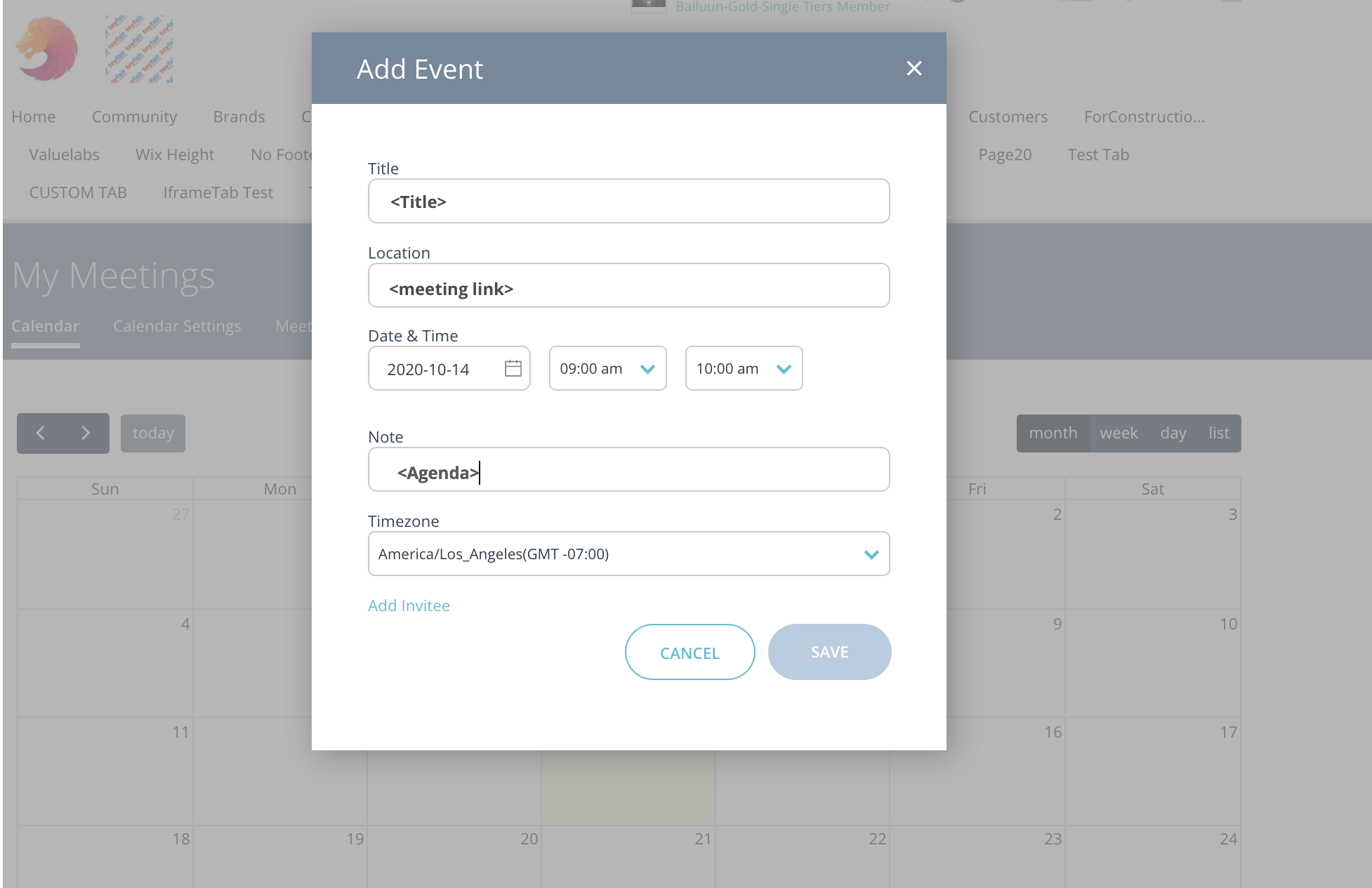Expand the 10:00 am end time dropdown
This screenshot has height=888, width=1372.
click(744, 368)
